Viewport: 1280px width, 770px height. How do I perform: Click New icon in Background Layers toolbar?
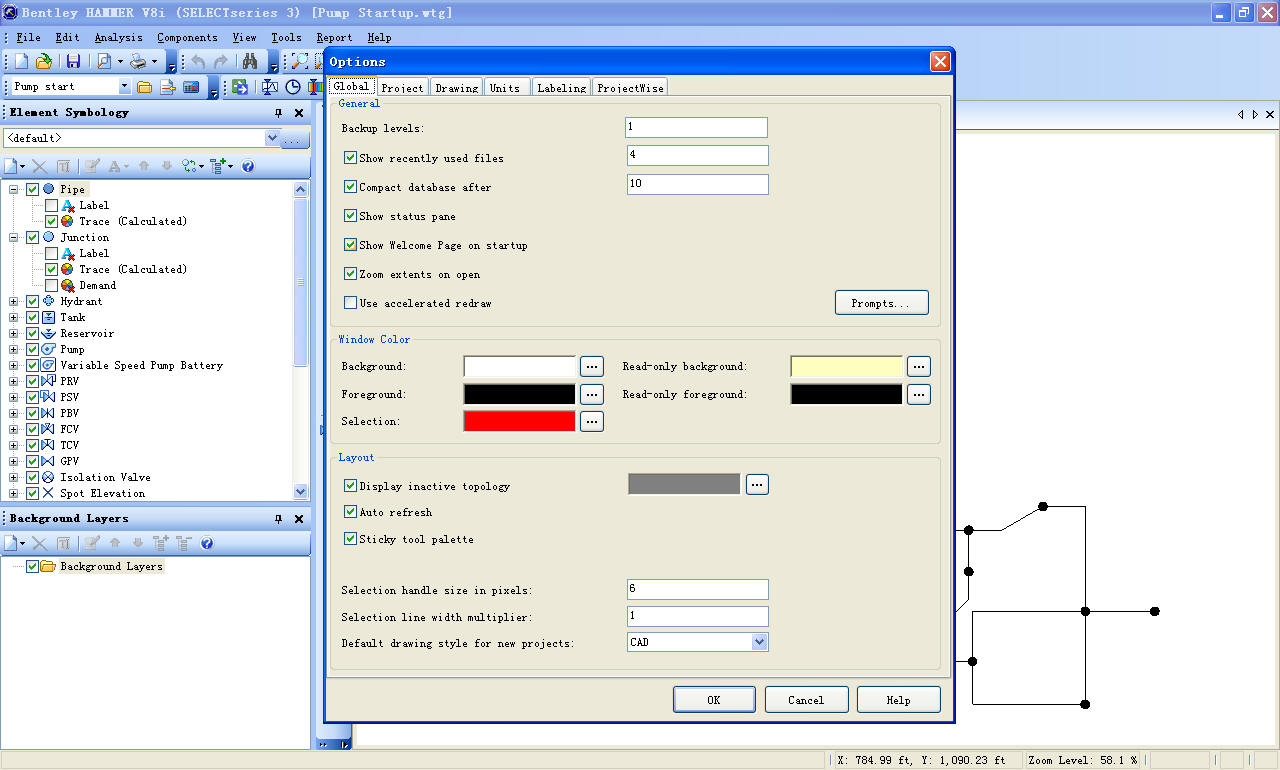(x=11, y=543)
